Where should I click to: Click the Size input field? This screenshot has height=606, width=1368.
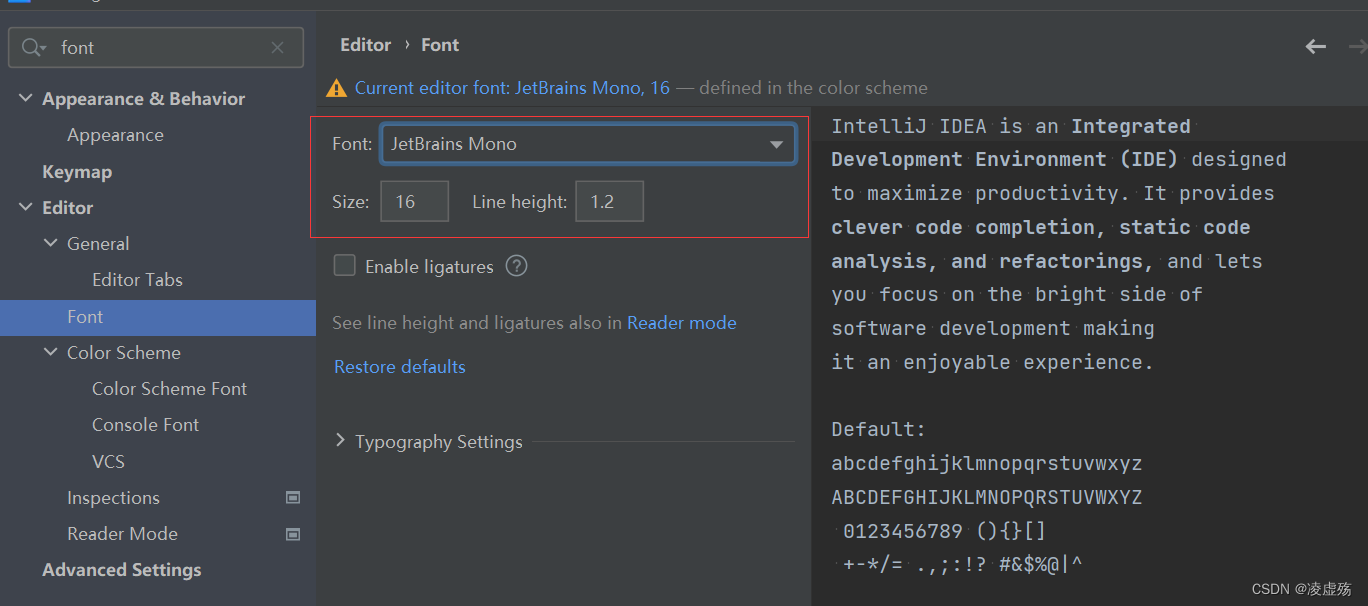(x=415, y=202)
